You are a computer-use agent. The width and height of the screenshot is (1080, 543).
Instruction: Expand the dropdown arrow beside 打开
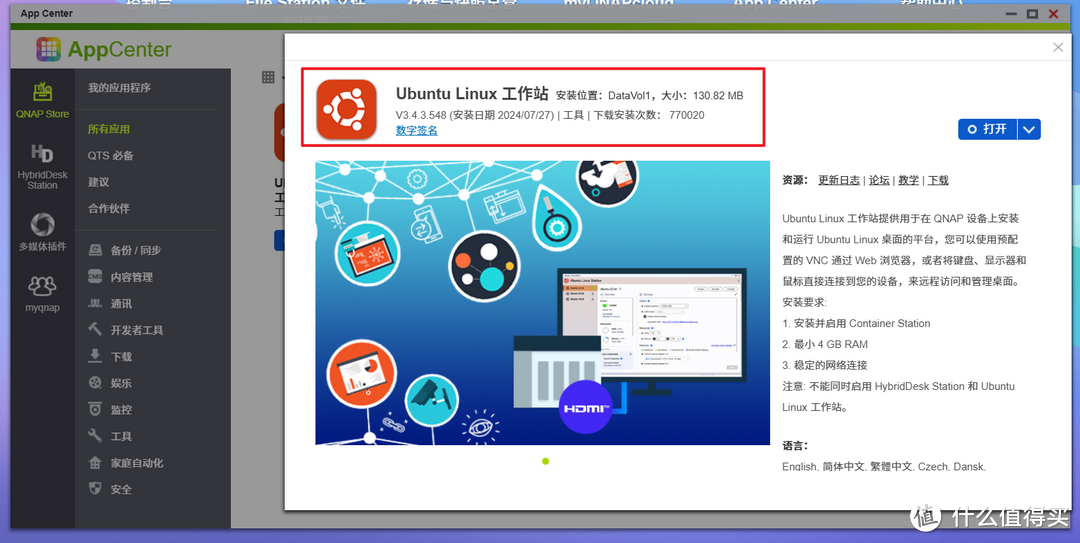(1029, 129)
